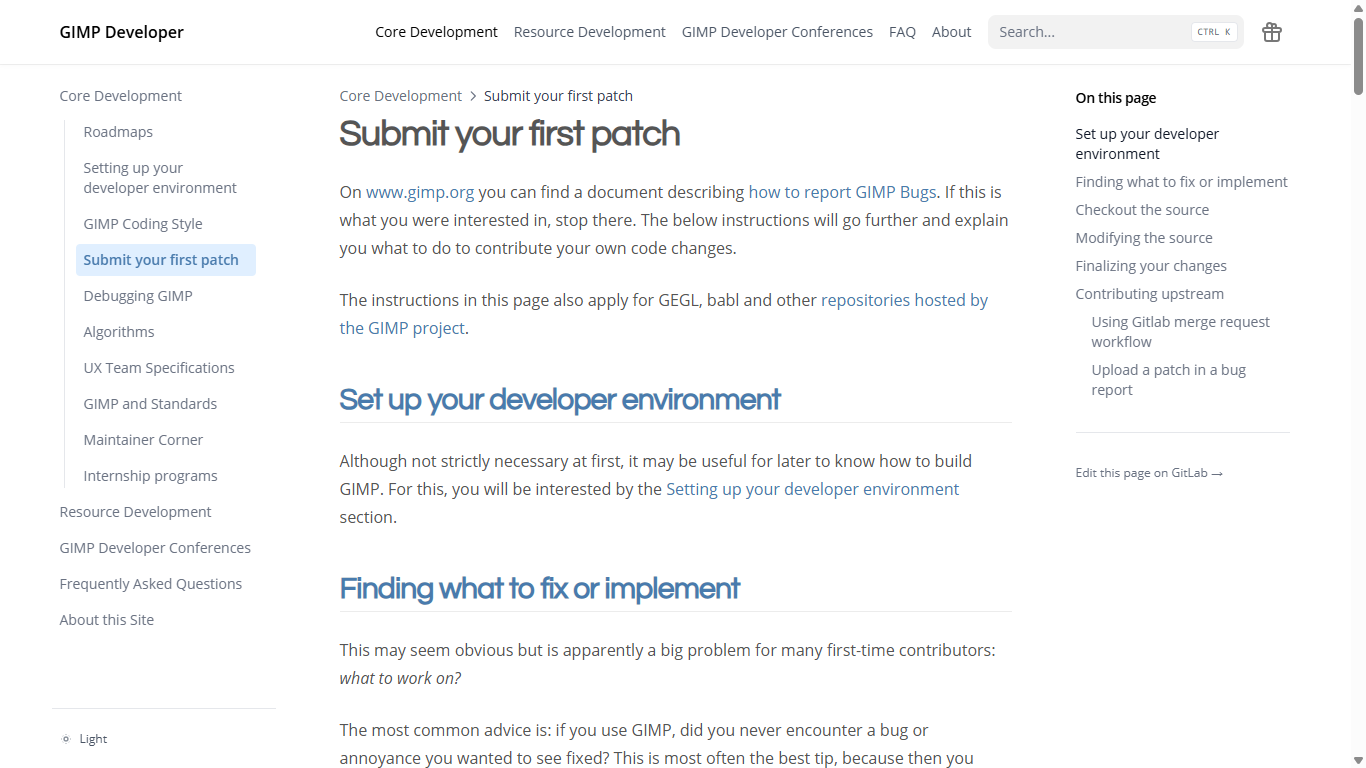Click the search field at top
1366x768 pixels.
tap(1090, 32)
